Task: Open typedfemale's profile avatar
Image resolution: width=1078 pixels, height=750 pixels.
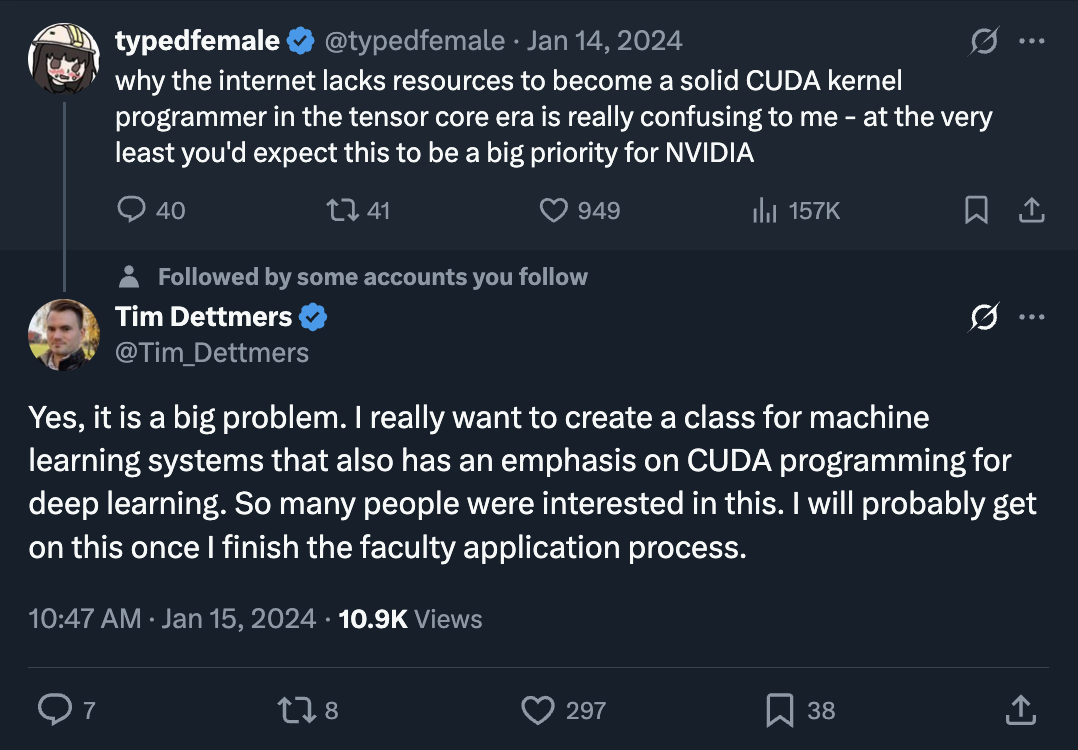Action: pos(64,58)
